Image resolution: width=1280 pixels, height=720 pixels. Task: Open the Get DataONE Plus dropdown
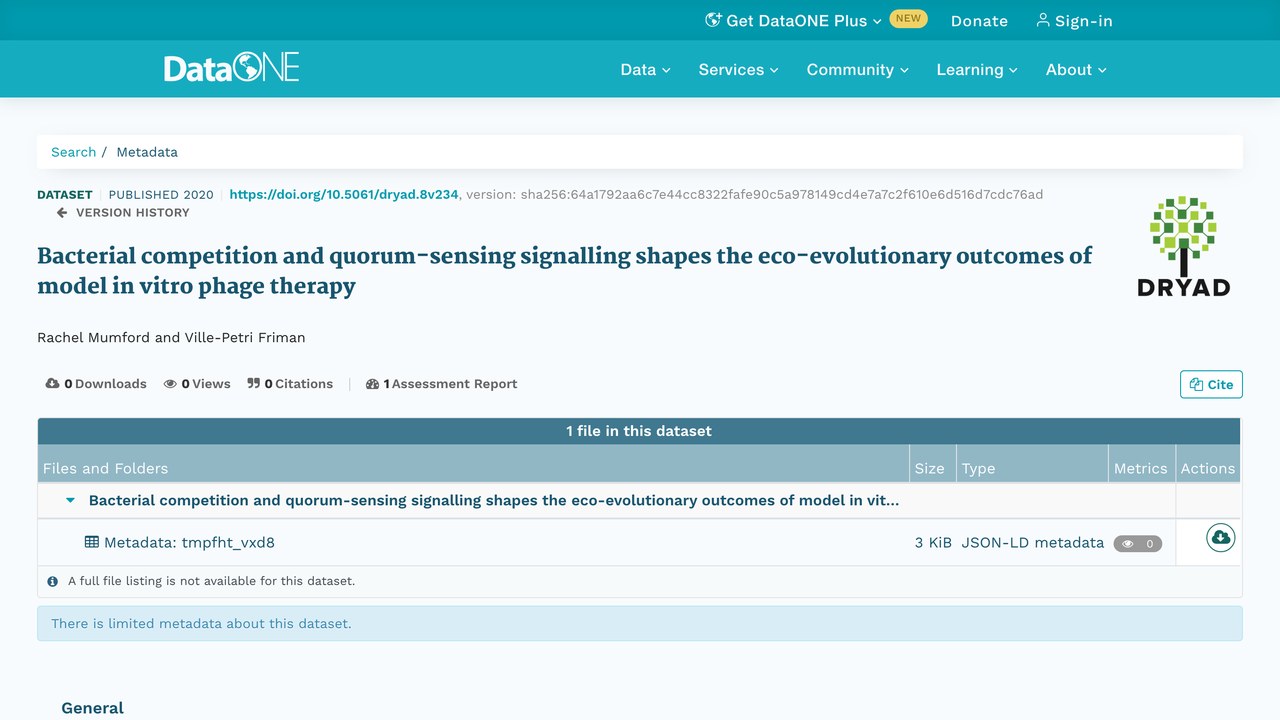pyautogui.click(x=794, y=21)
